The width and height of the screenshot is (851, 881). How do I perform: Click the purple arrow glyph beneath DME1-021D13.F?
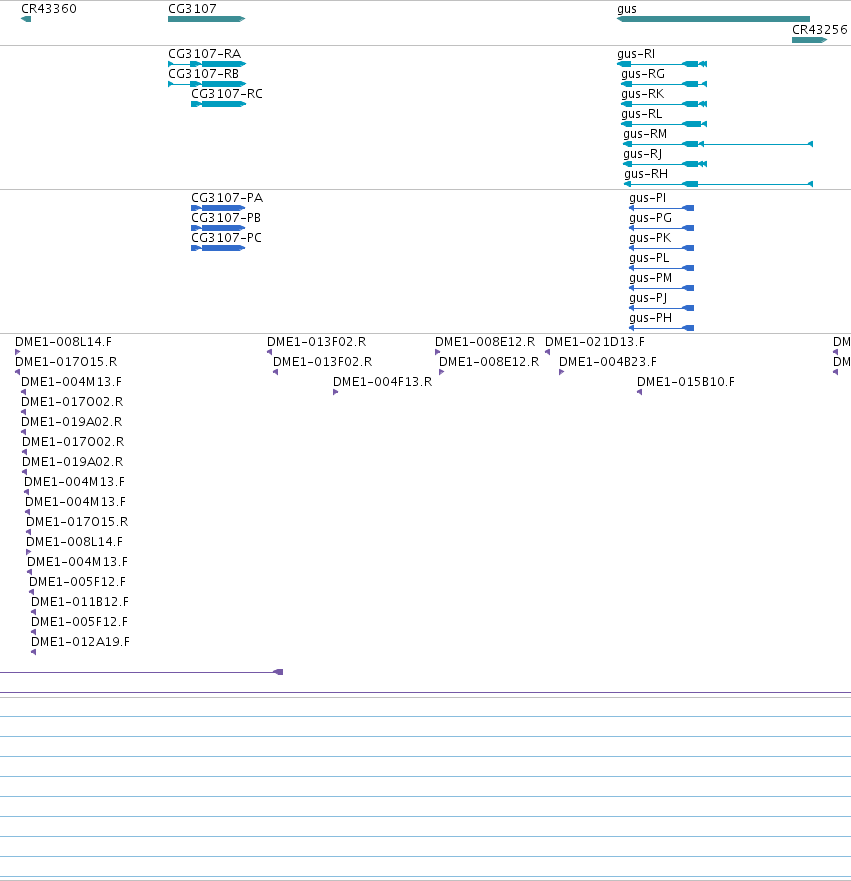(x=548, y=352)
